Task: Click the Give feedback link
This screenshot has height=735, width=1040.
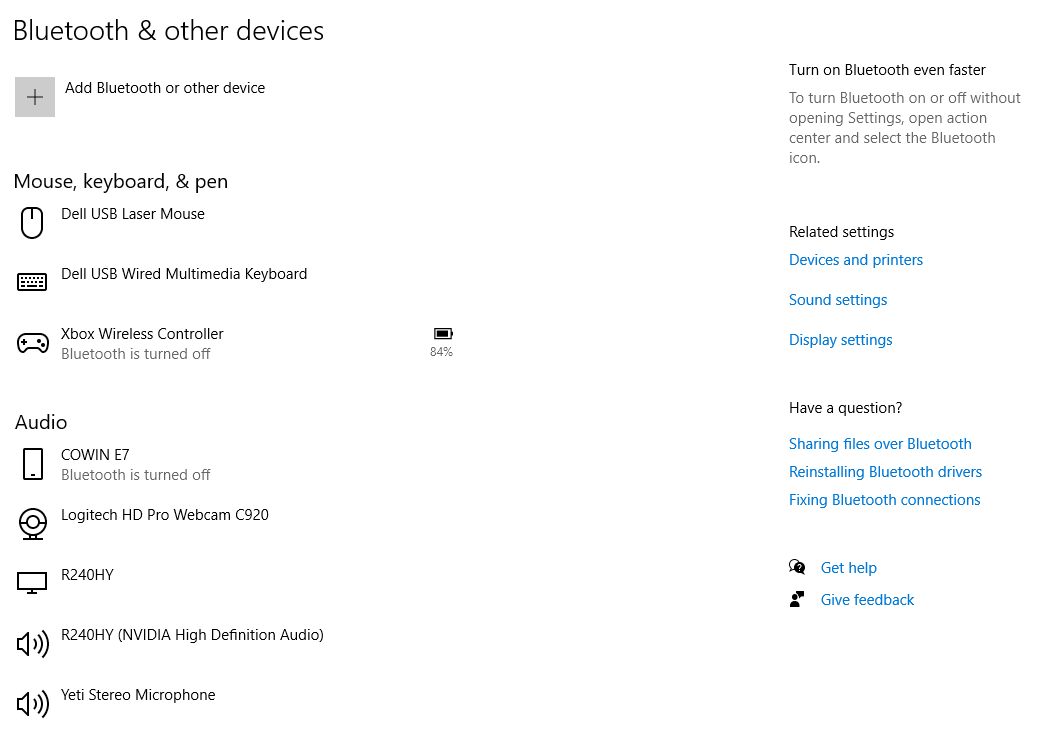Action: [867, 600]
